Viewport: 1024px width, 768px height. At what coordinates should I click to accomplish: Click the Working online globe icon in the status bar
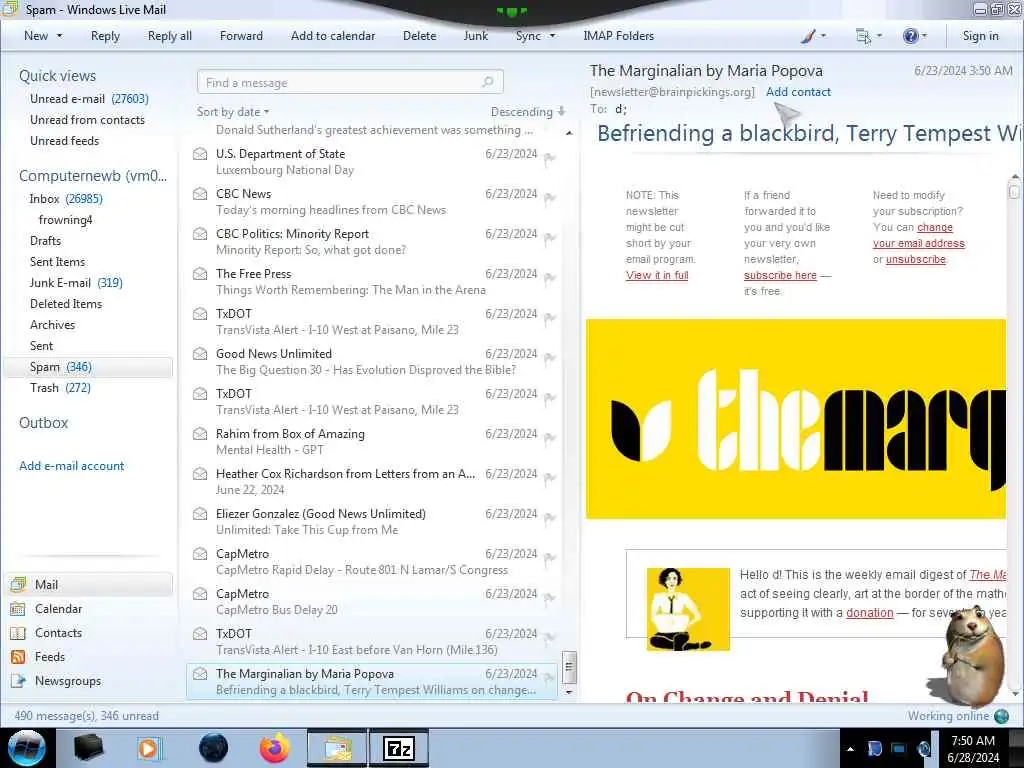(1001, 716)
